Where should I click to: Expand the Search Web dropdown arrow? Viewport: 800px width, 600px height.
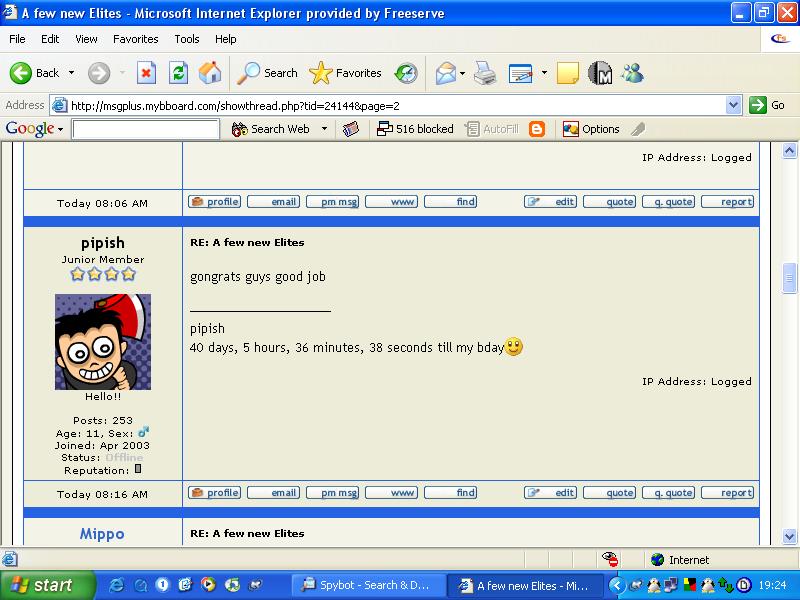(324, 129)
